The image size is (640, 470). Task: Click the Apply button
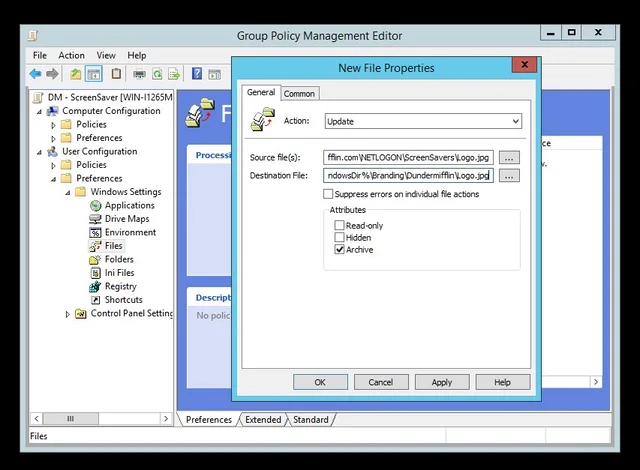[x=442, y=382]
